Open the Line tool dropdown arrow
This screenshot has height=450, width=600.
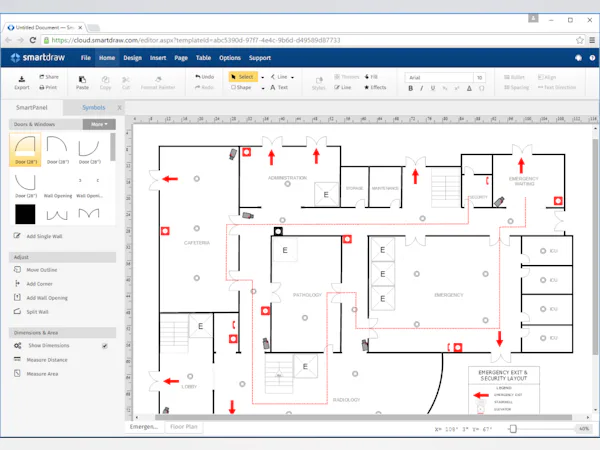(x=292, y=77)
